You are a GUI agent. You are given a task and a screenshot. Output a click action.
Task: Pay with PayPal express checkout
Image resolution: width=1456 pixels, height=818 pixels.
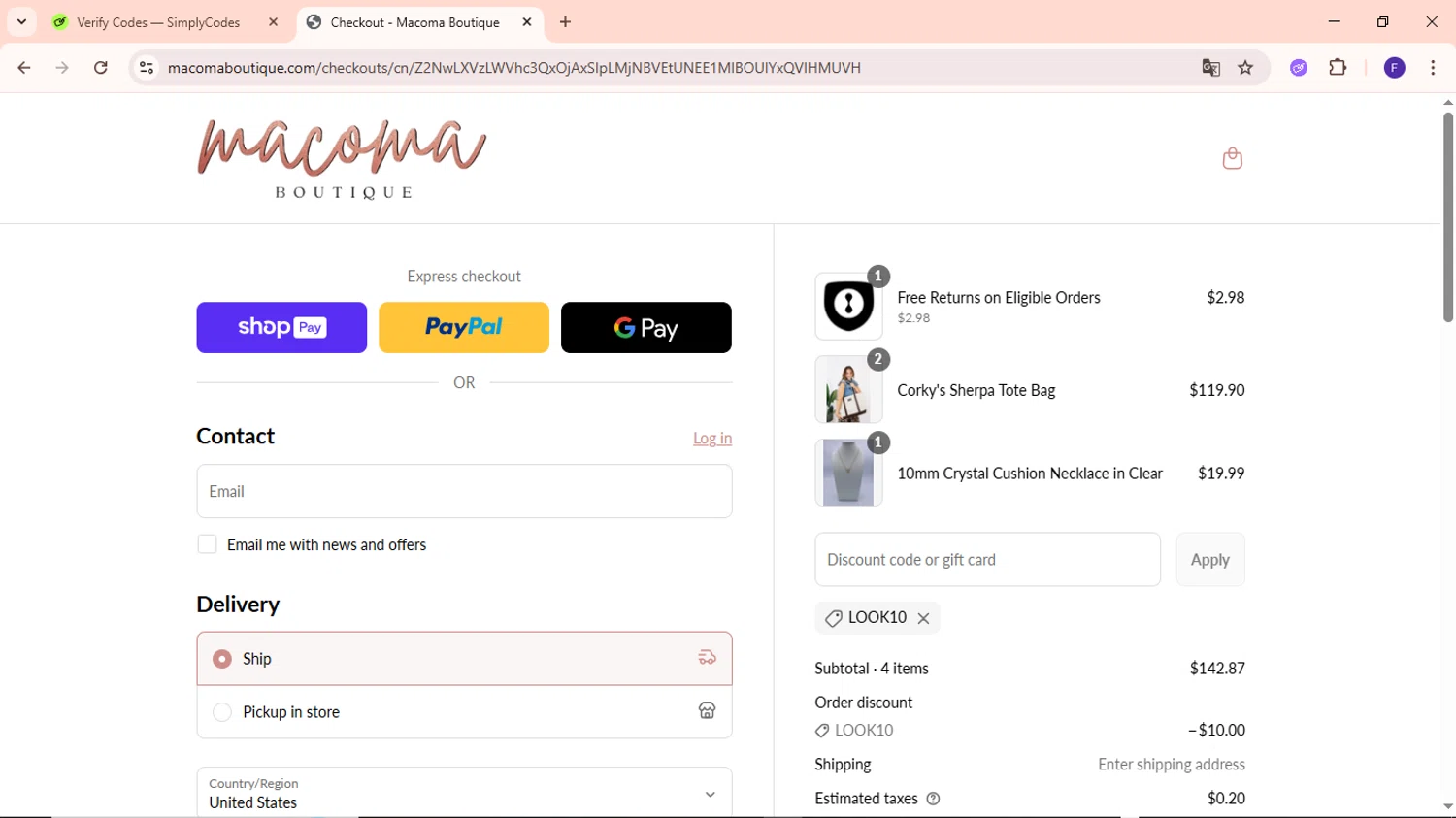(x=464, y=328)
